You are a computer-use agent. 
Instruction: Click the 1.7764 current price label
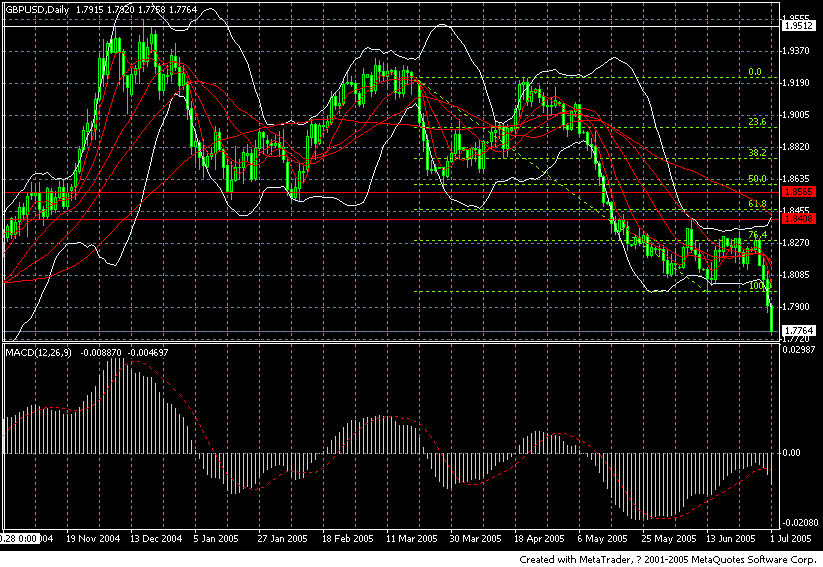[798, 330]
